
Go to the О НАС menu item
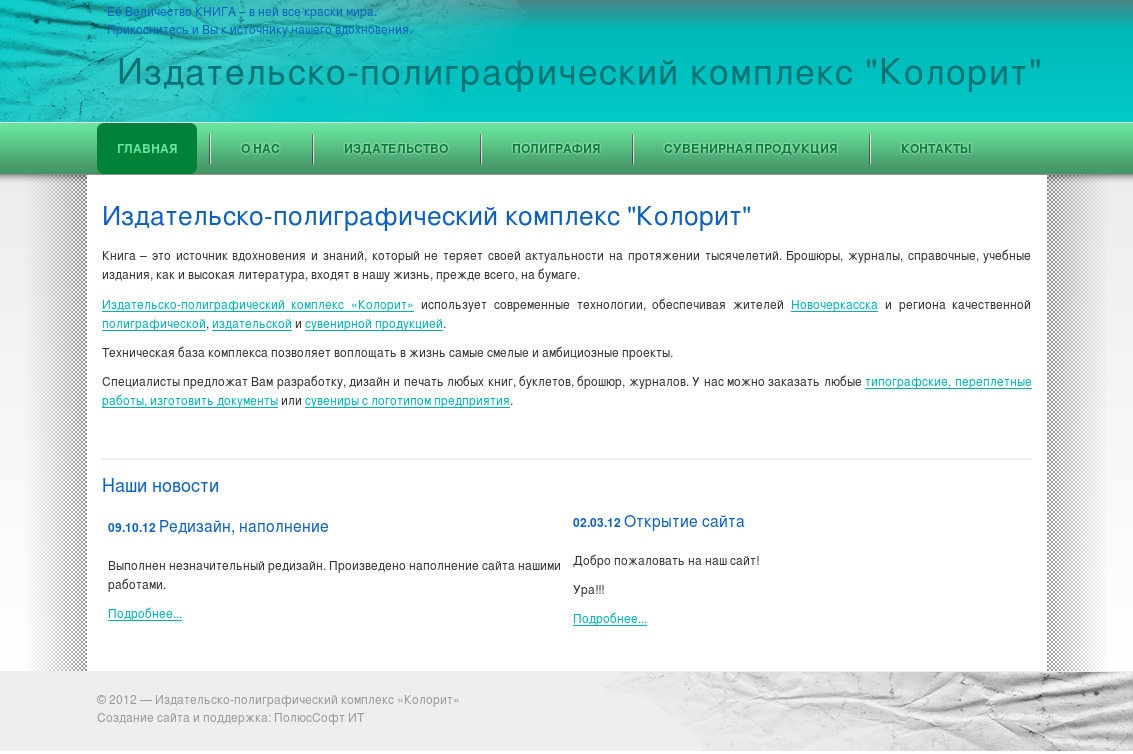click(260, 149)
